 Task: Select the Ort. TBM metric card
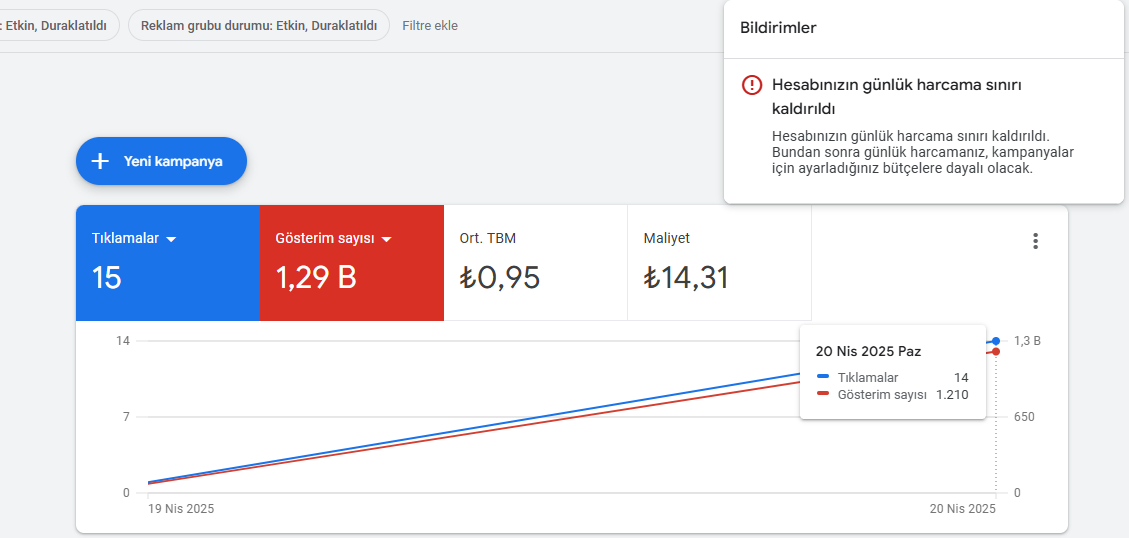(x=536, y=263)
